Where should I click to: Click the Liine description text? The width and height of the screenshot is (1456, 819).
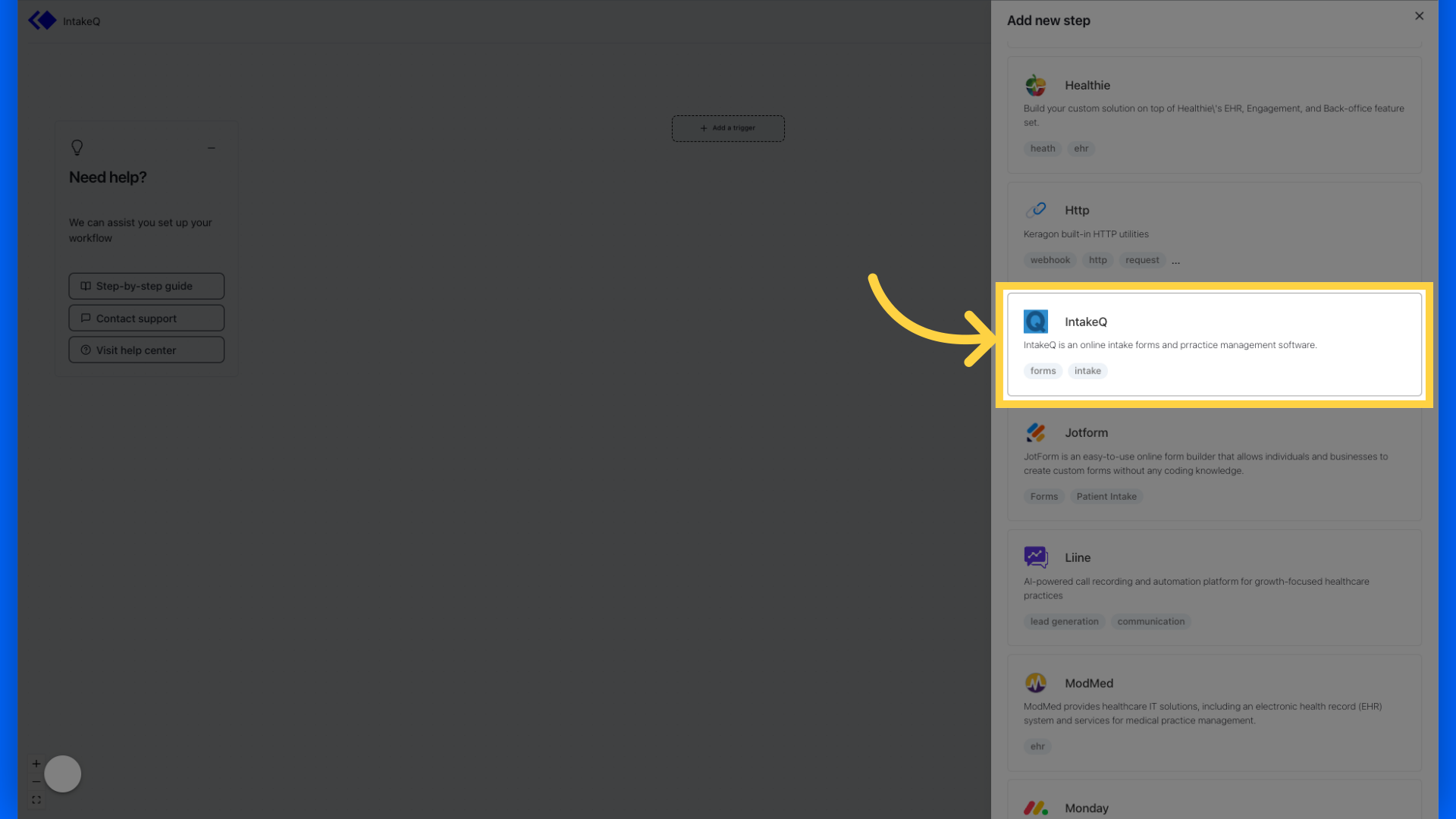pyautogui.click(x=1197, y=588)
